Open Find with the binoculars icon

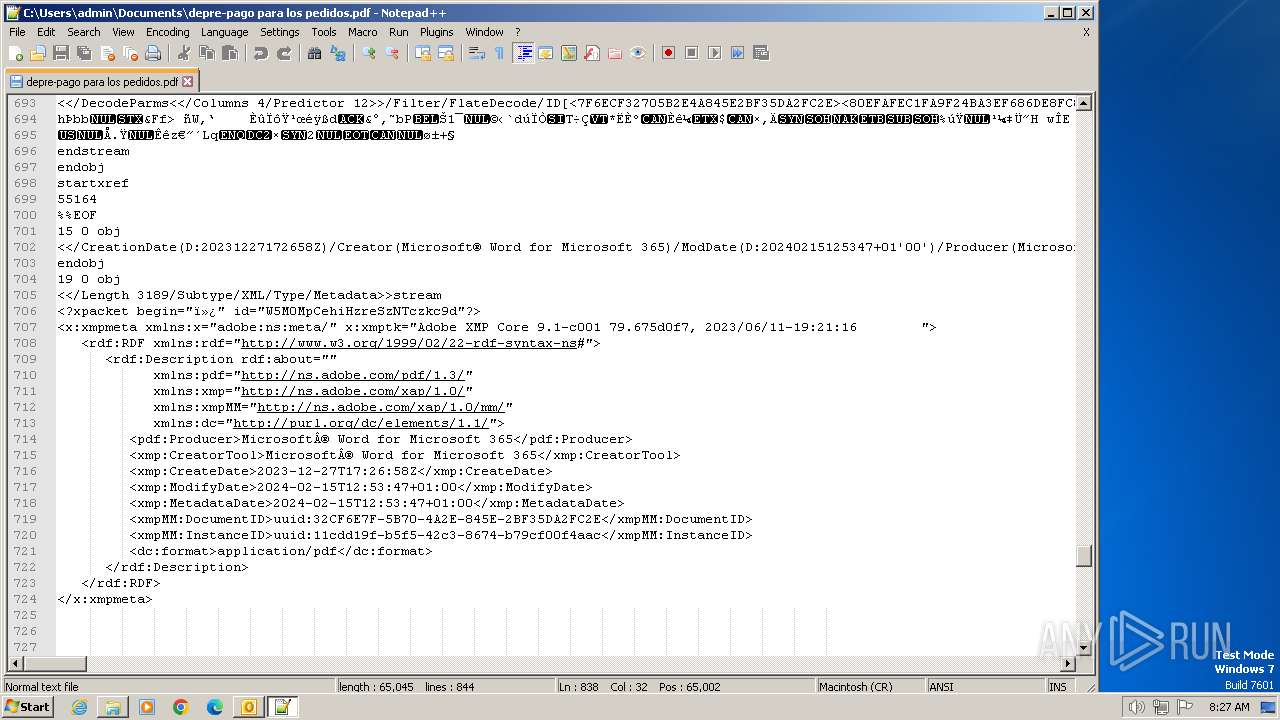tap(314, 53)
